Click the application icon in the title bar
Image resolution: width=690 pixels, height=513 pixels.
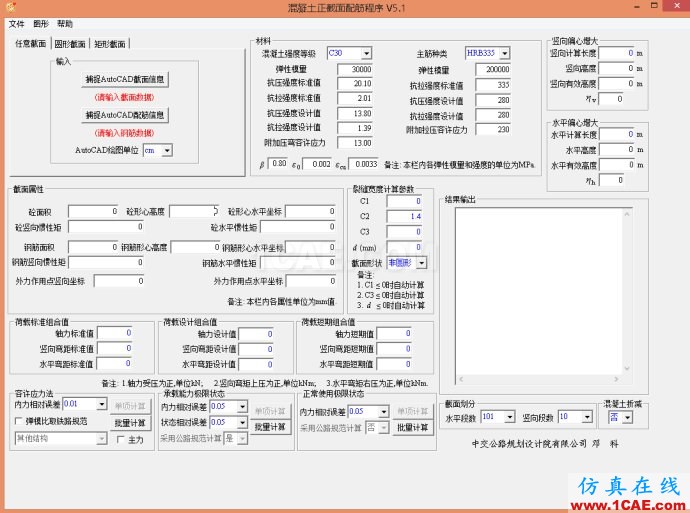[11, 7]
